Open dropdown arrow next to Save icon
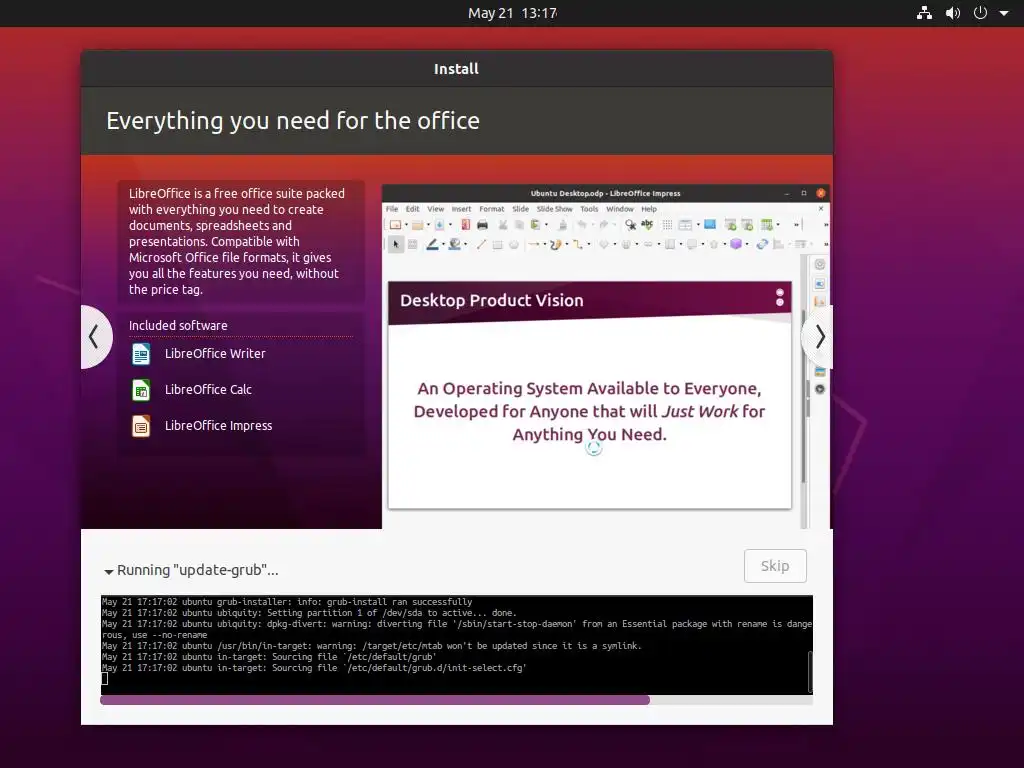1024x768 pixels. tap(450, 225)
